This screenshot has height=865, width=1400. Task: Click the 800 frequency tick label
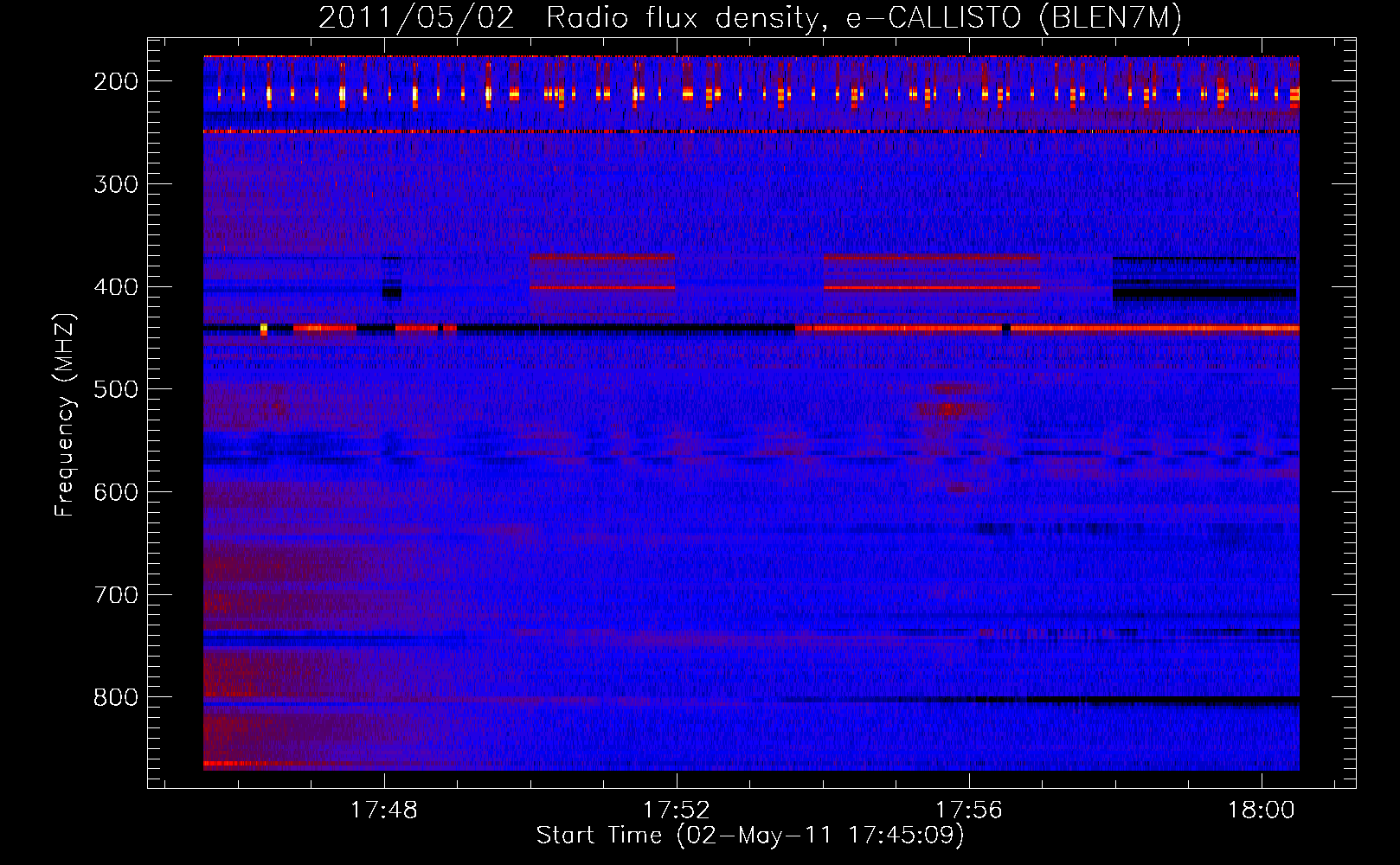click(x=116, y=697)
